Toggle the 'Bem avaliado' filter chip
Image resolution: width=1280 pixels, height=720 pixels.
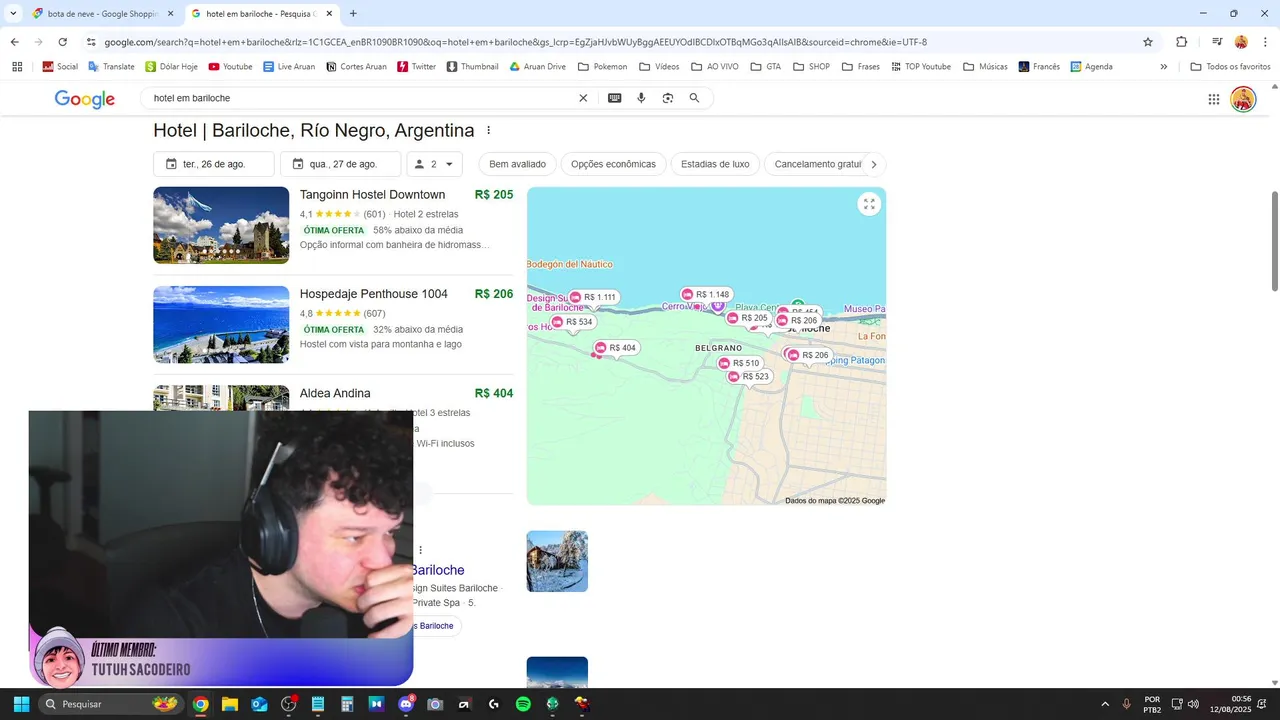point(517,164)
